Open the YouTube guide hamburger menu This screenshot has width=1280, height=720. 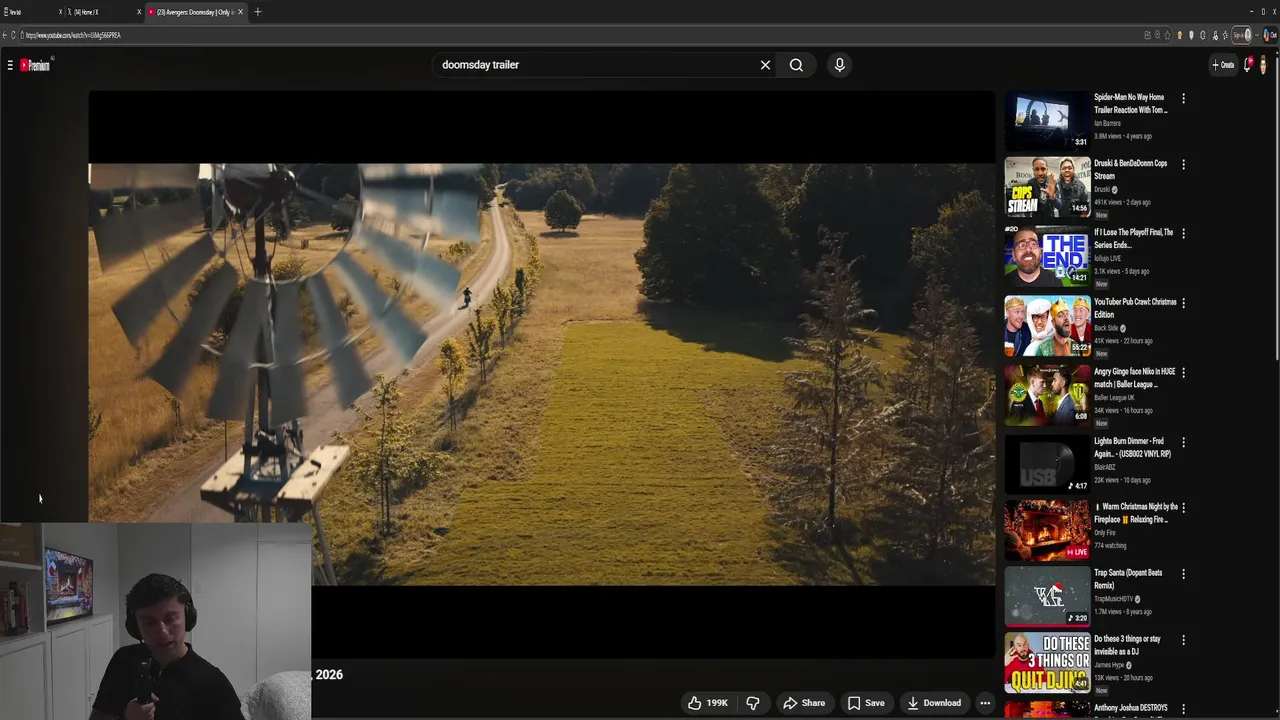click(x=10, y=65)
